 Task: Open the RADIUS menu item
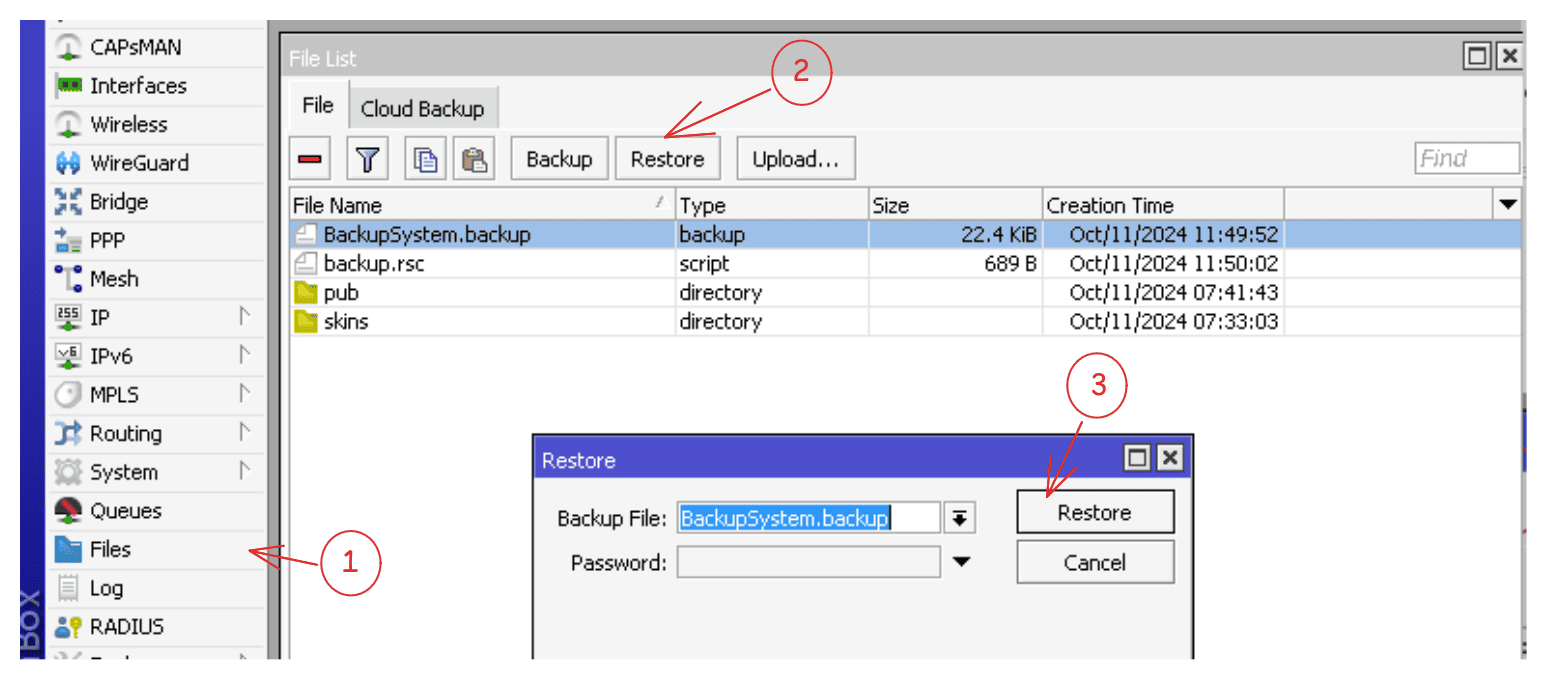pyautogui.click(x=126, y=627)
